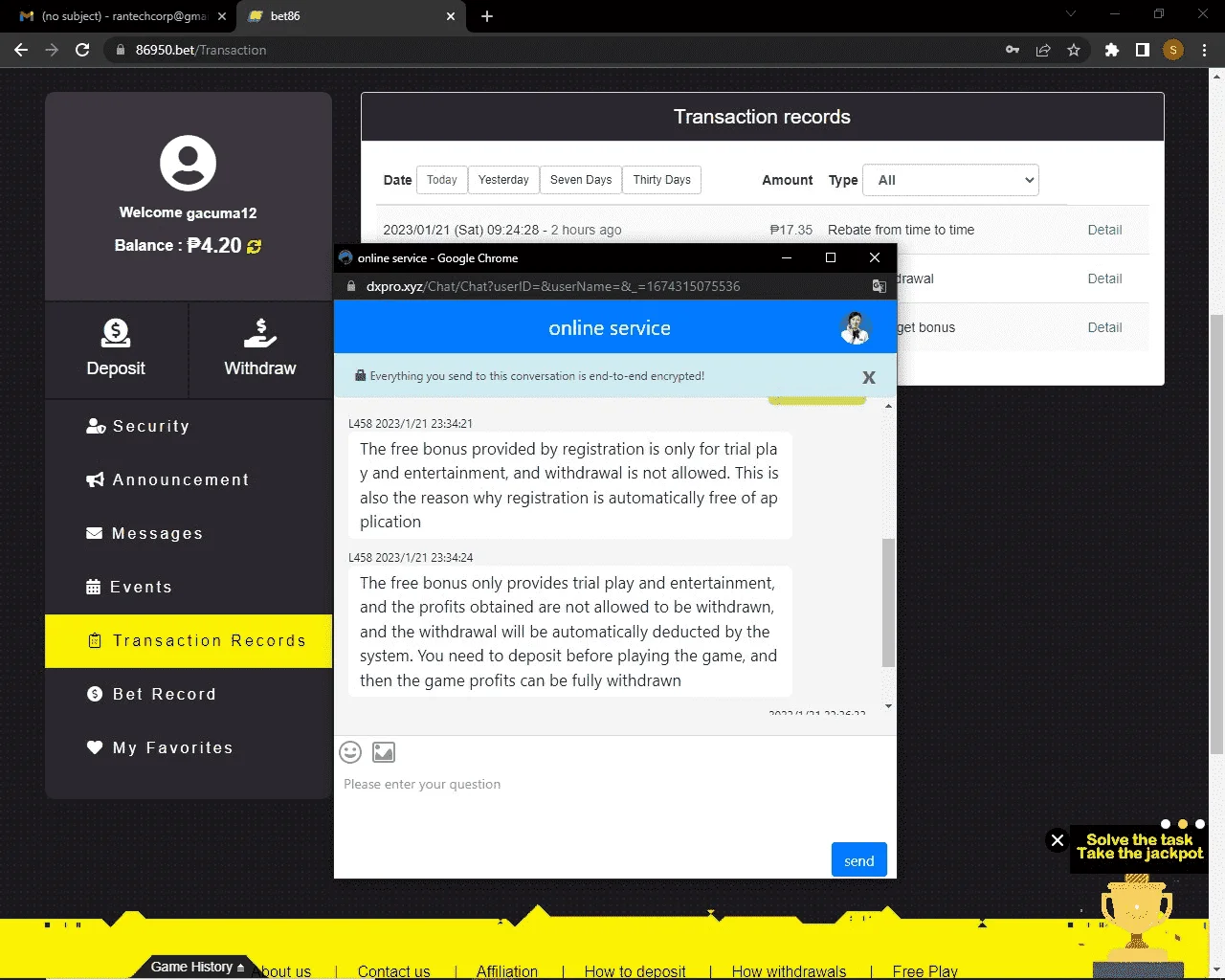The width and height of the screenshot is (1225, 980).
Task: Open the Free Play footer link
Action: tap(924, 971)
